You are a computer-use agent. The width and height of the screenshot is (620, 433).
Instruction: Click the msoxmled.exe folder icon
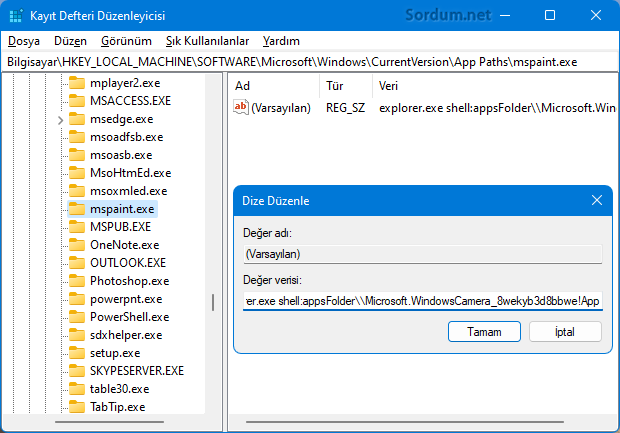[x=77, y=191]
